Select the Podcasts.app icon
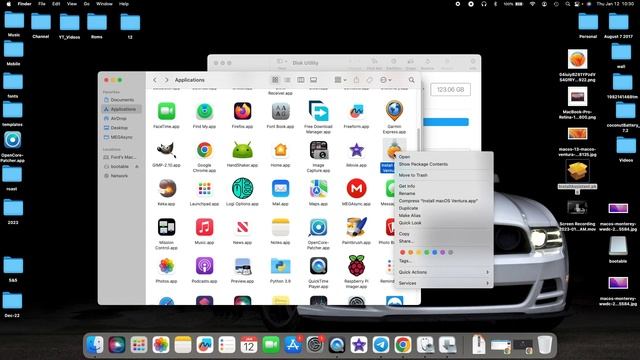This screenshot has height=360, width=640. [x=204, y=266]
